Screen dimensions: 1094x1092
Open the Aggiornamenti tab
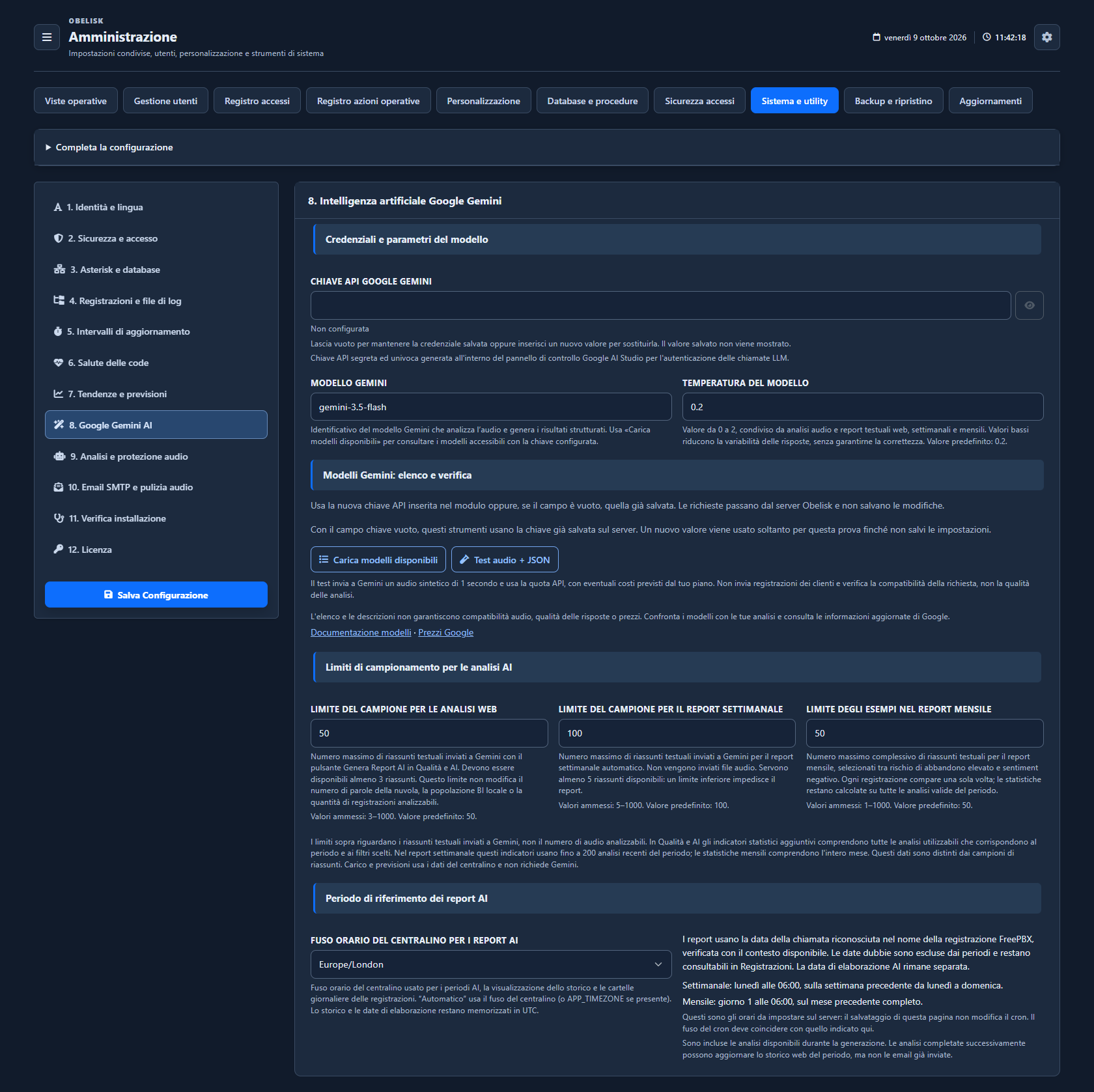(x=990, y=100)
